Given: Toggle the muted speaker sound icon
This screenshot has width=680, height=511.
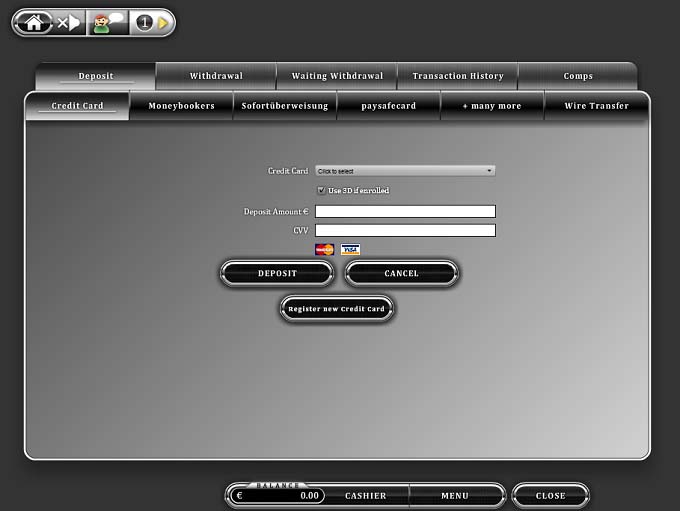Looking at the screenshot, I should (x=69, y=22).
